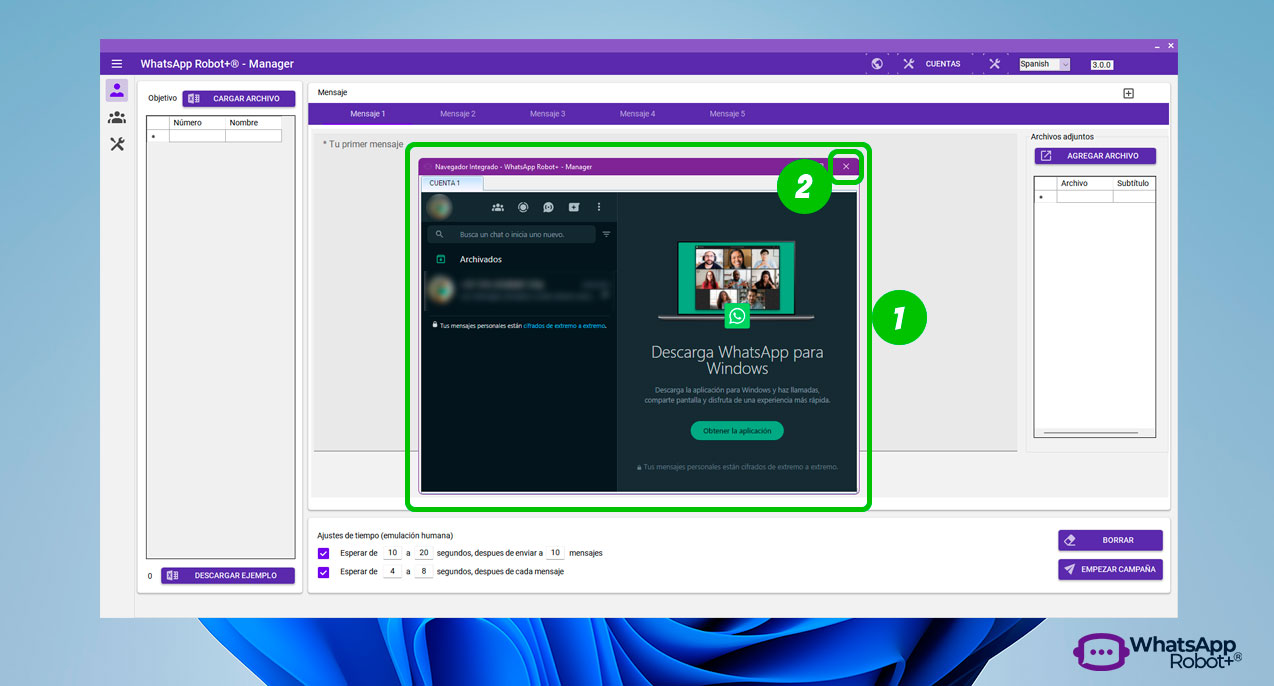
Task: Click the messages count field before 'mensajes'
Action: [x=555, y=553]
